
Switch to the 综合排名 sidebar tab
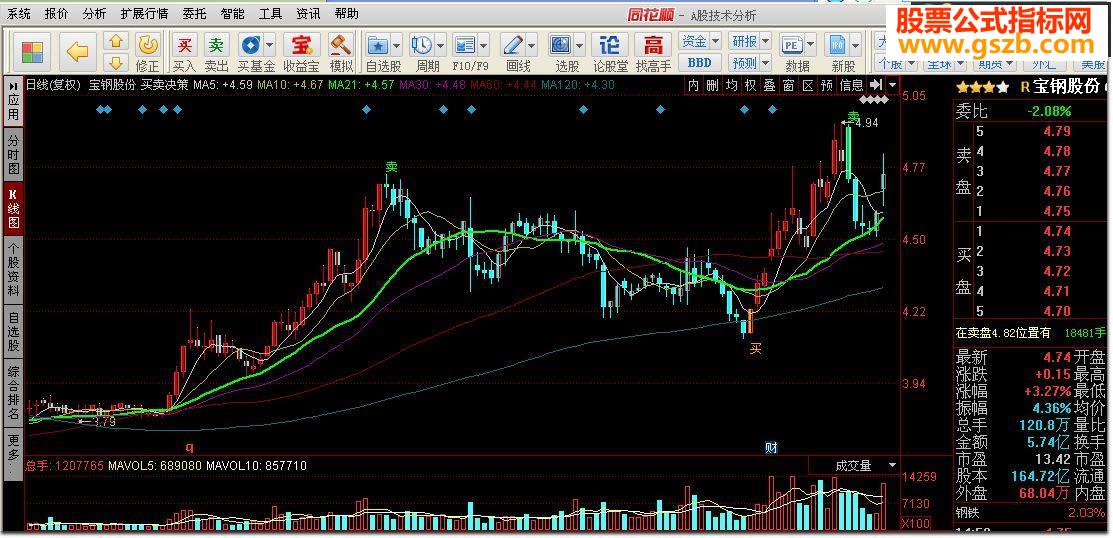coord(13,392)
